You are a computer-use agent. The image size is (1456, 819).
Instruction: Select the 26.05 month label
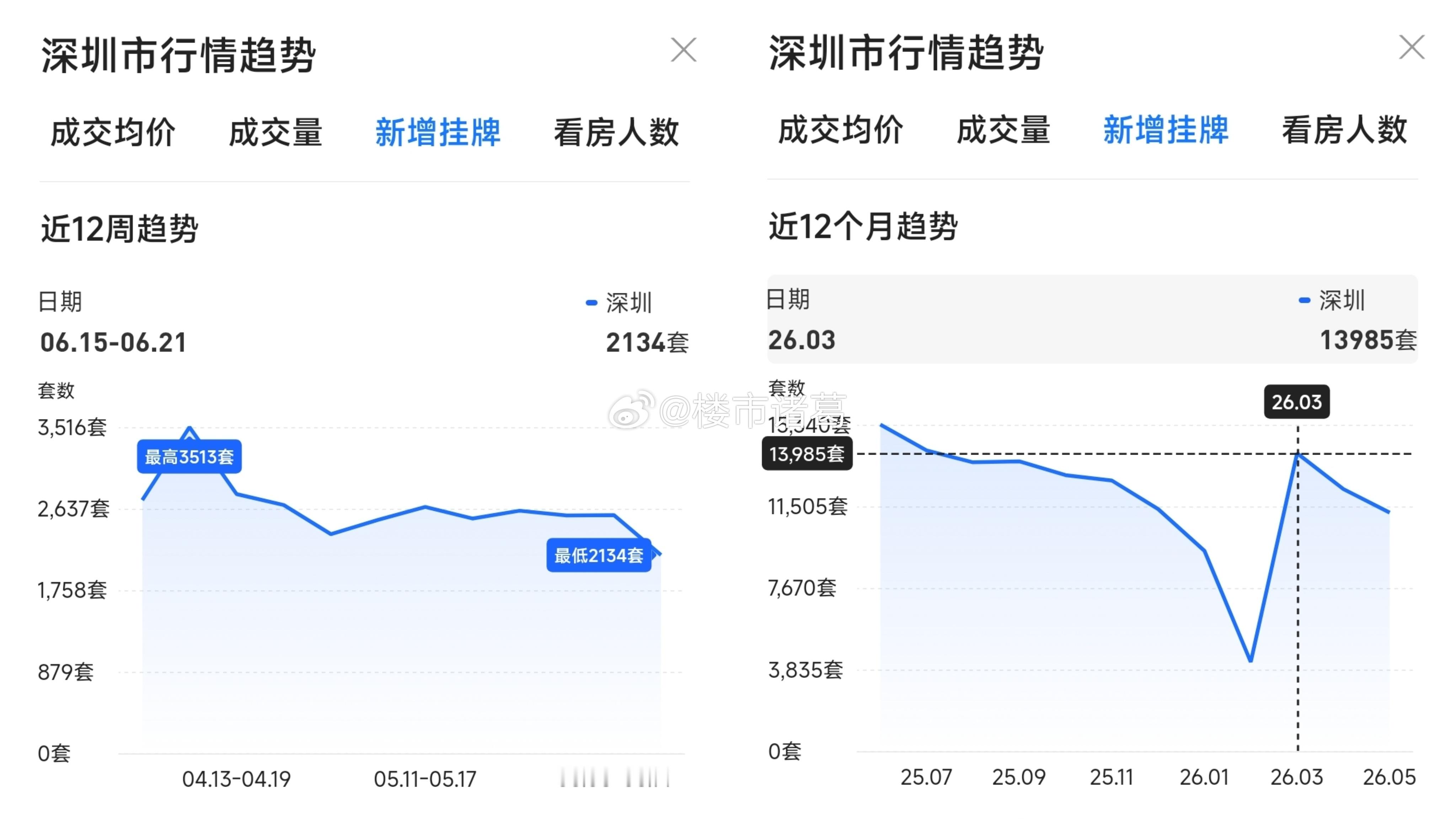[1389, 777]
